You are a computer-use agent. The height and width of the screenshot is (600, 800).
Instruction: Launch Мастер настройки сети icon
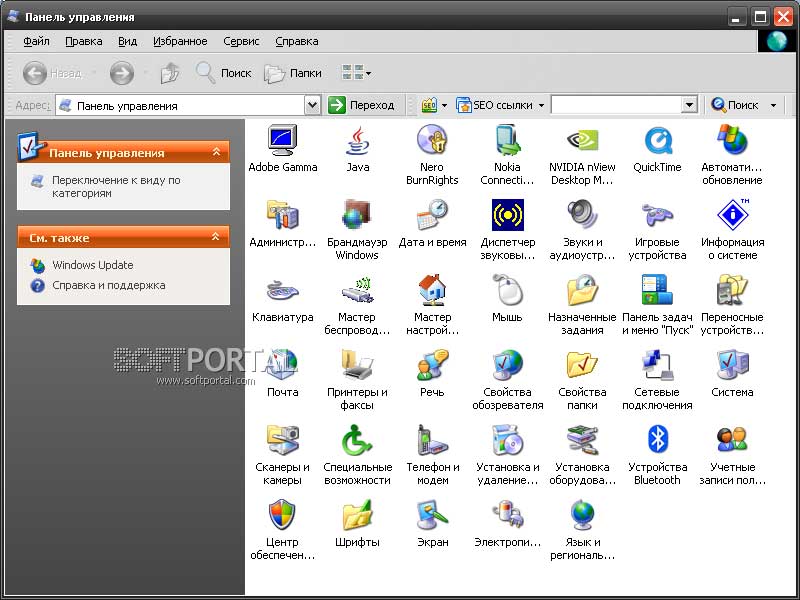point(432,305)
